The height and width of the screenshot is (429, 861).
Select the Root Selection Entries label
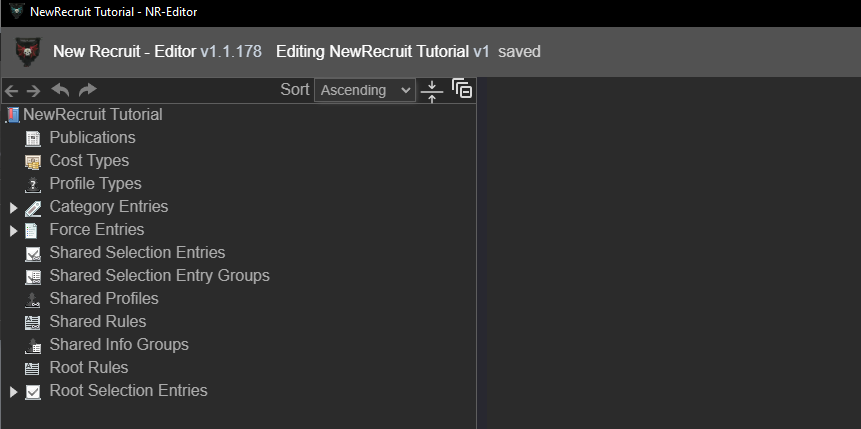click(x=128, y=391)
